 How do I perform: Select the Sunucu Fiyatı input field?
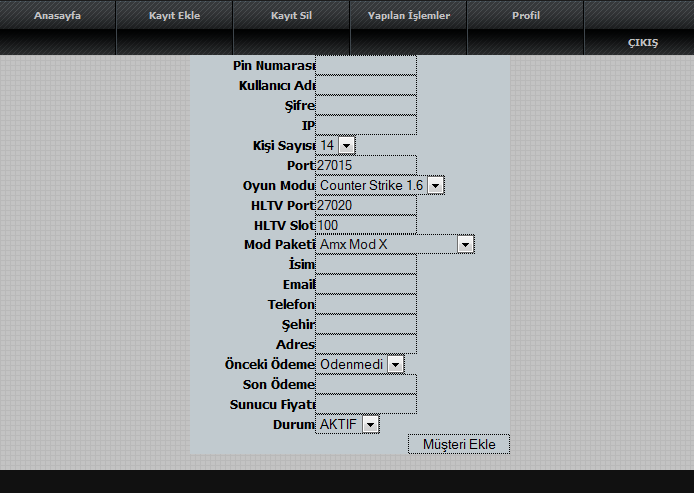[x=365, y=405]
